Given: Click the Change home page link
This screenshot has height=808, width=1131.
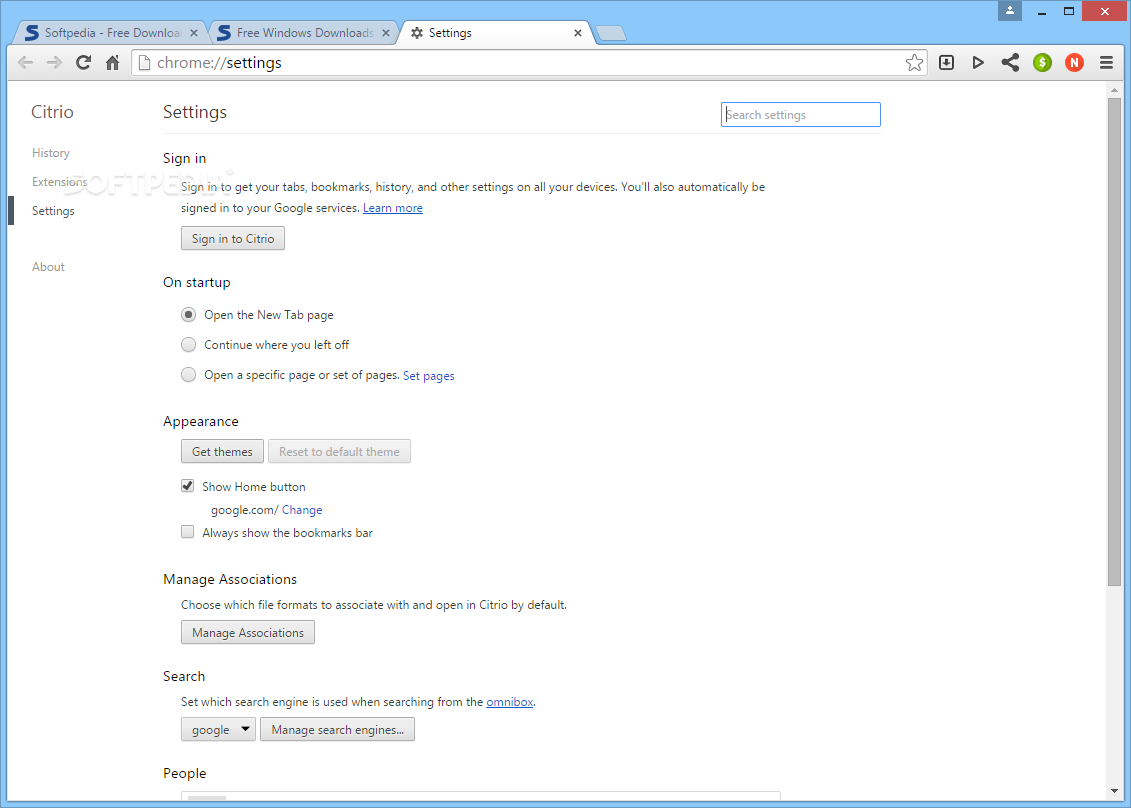Looking at the screenshot, I should 302,510.
